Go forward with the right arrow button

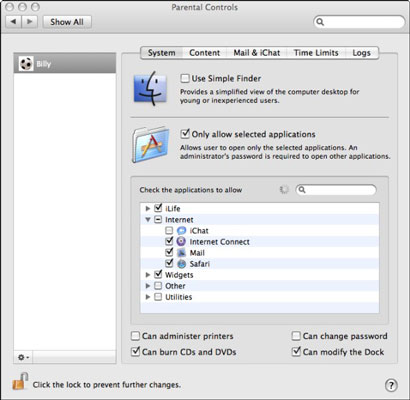coord(30,22)
